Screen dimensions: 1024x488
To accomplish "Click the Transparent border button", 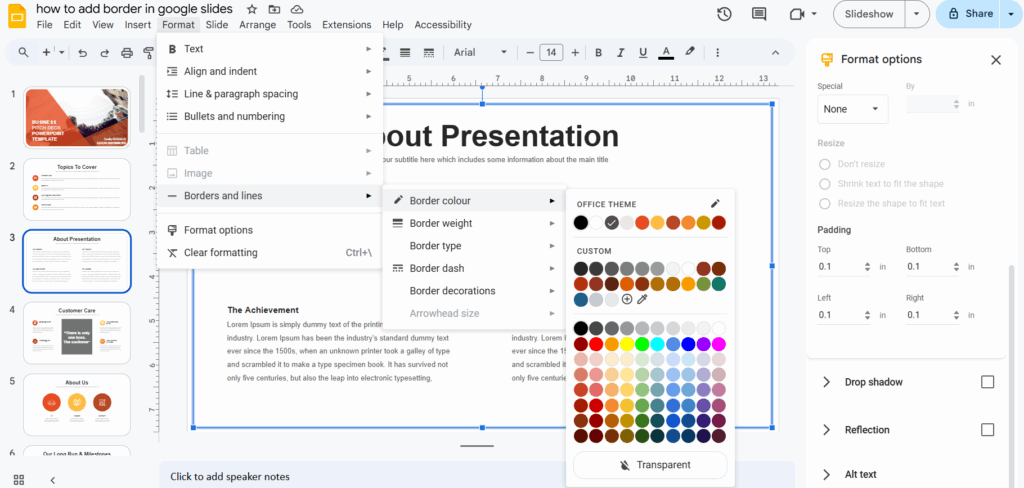I will 650,465.
